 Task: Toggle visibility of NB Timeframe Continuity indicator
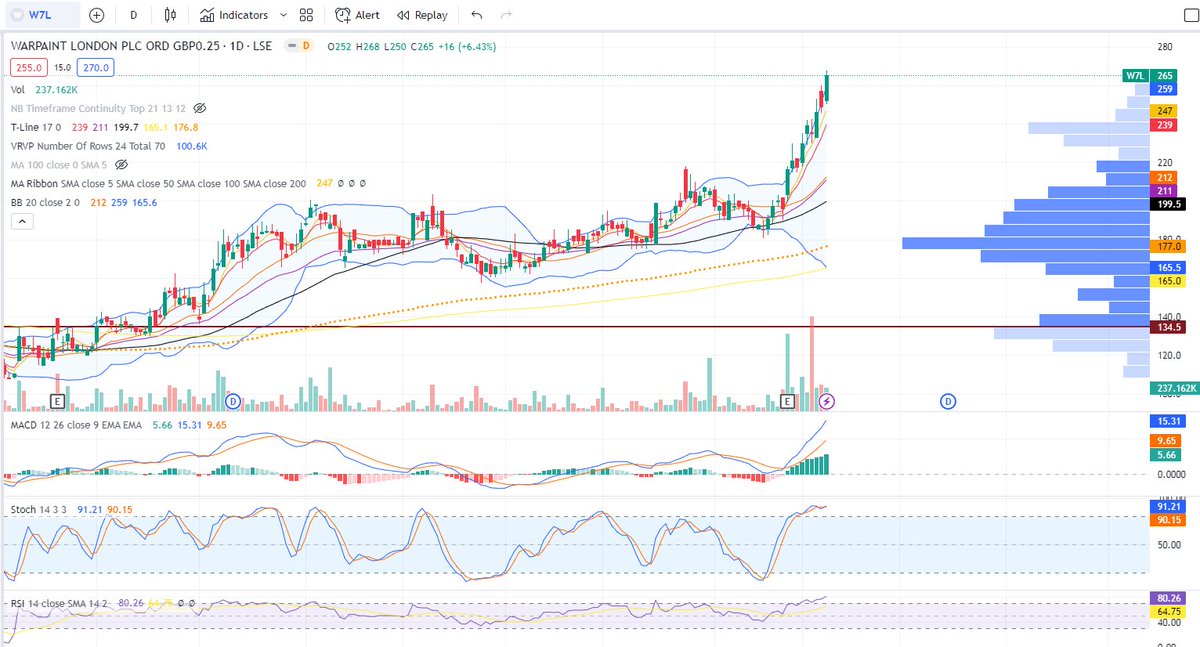(x=200, y=108)
